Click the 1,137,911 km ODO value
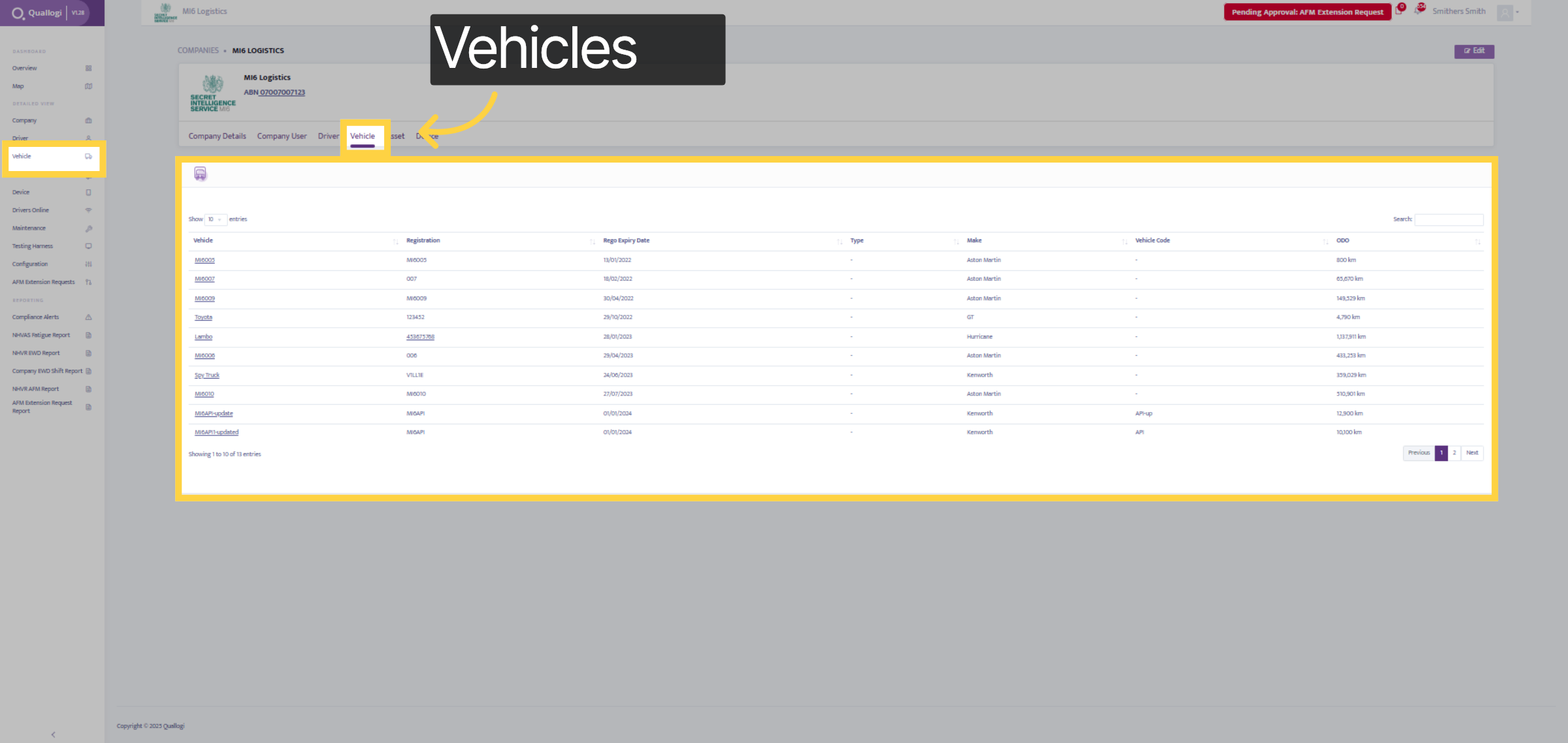 (x=1350, y=337)
